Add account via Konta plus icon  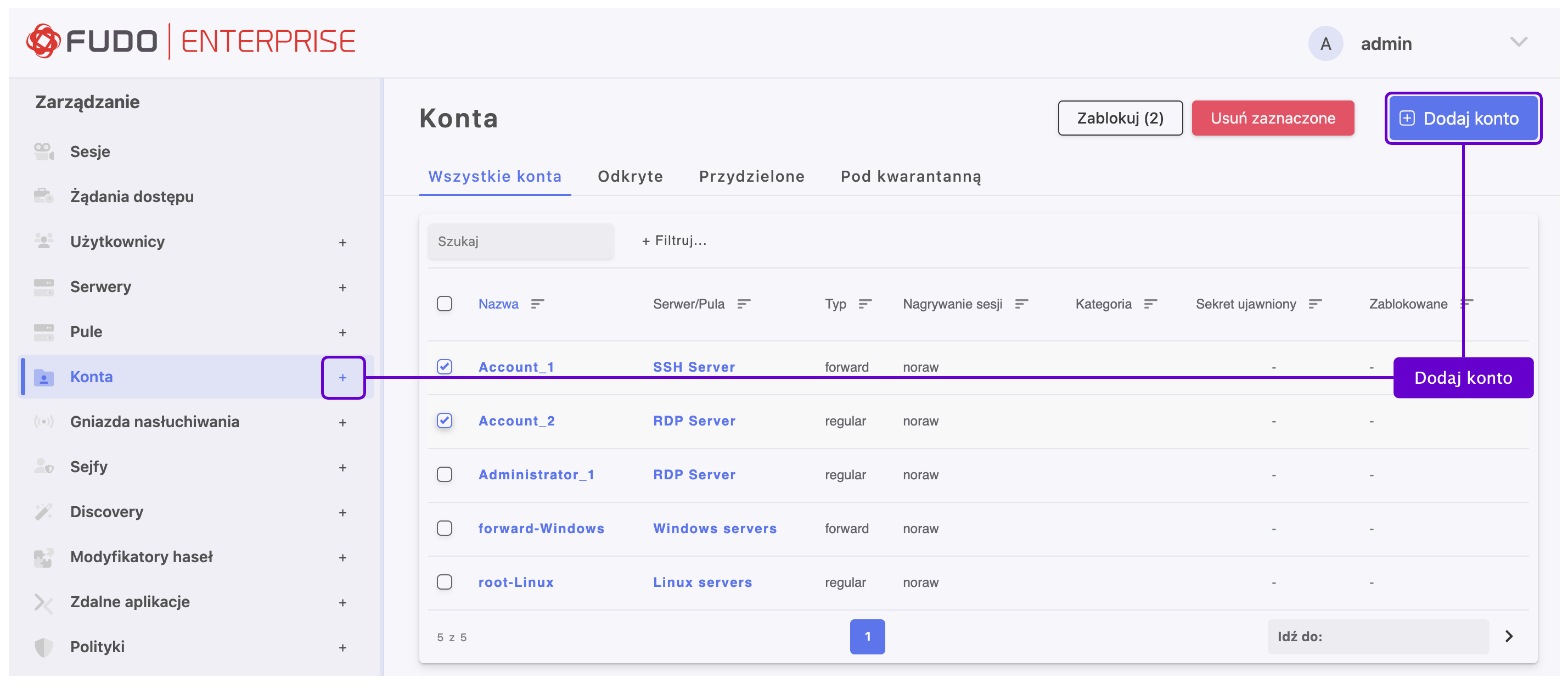342,377
